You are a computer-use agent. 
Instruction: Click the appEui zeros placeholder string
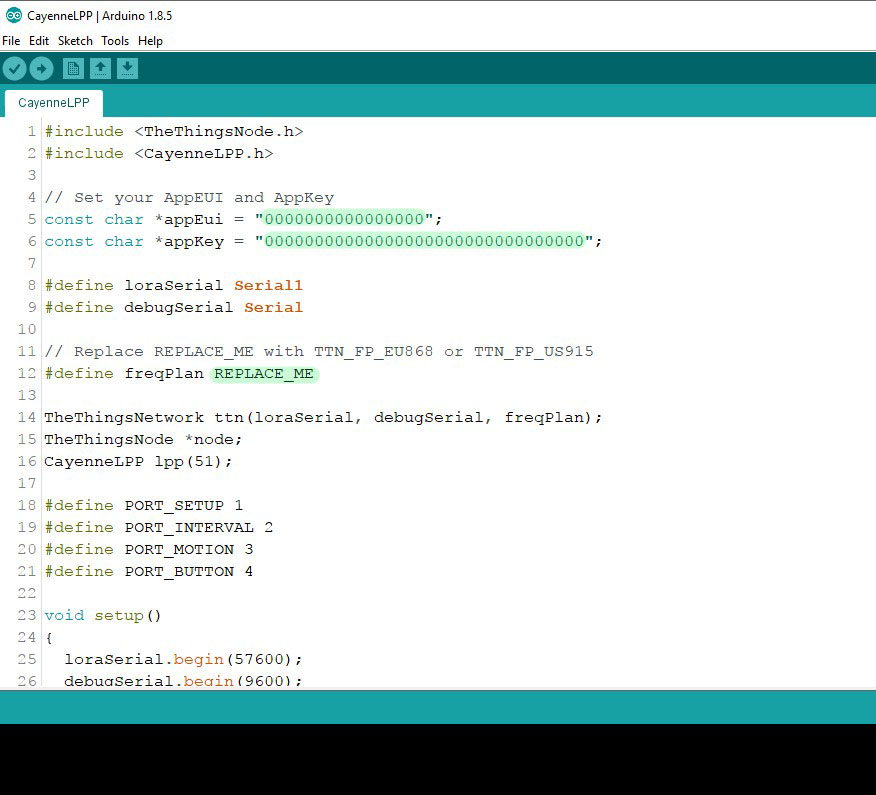(x=345, y=219)
